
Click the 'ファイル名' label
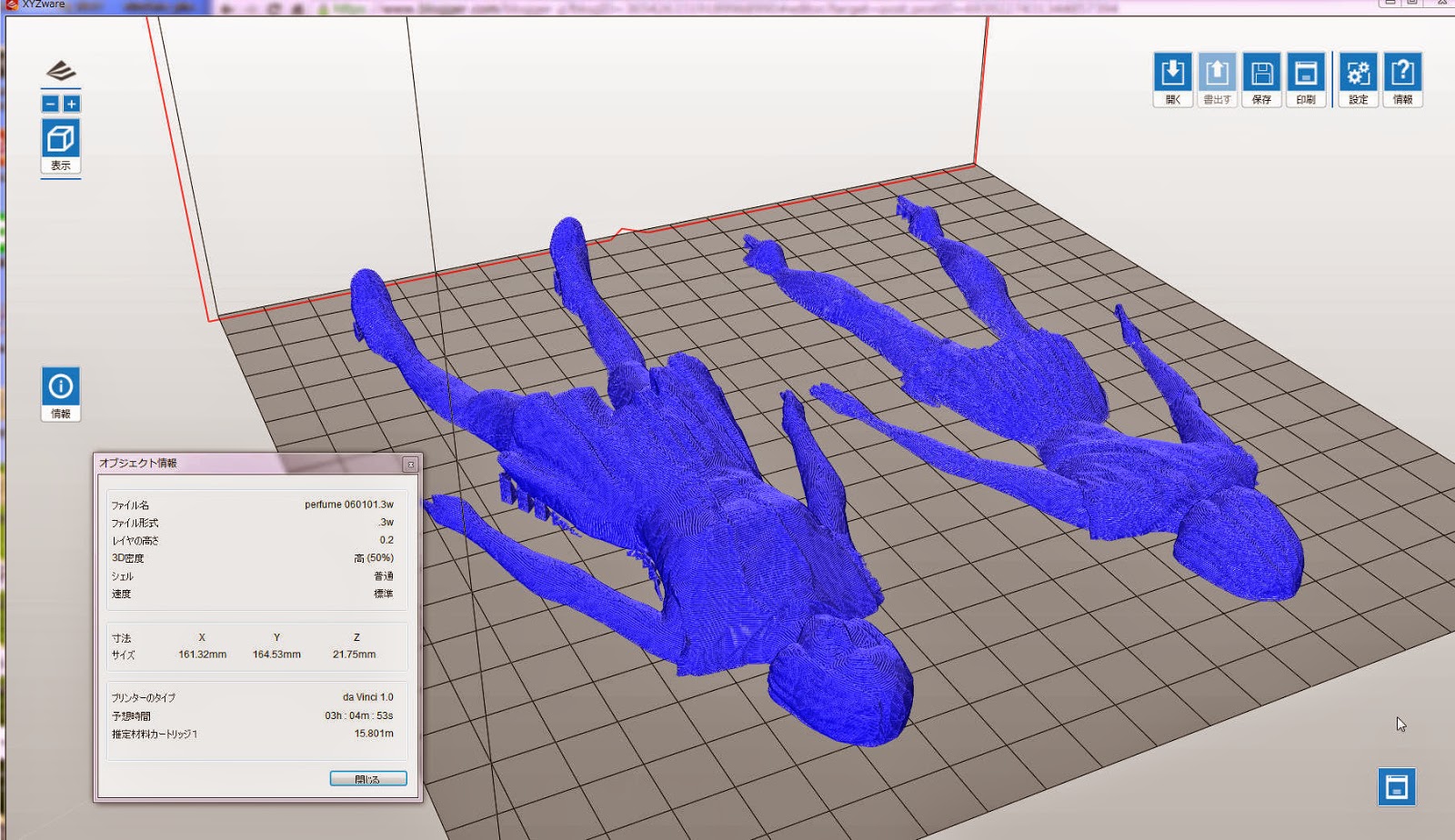(x=130, y=505)
